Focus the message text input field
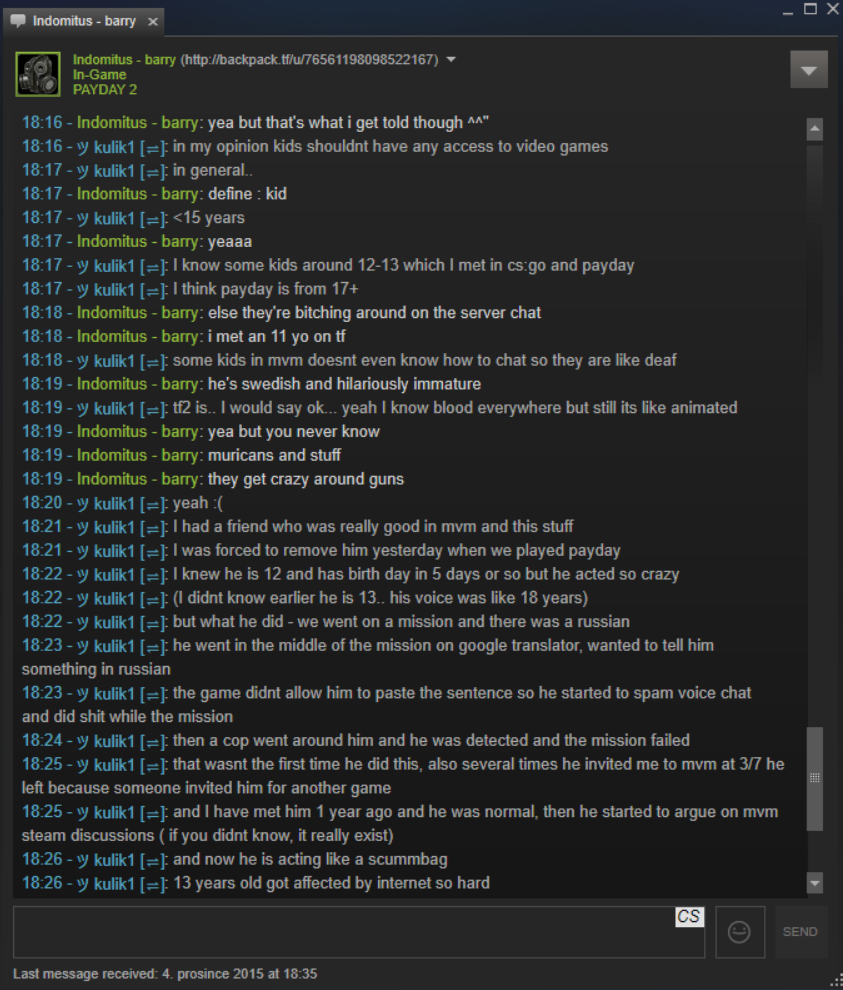Screen dimensions: 843x990 (x=359, y=932)
